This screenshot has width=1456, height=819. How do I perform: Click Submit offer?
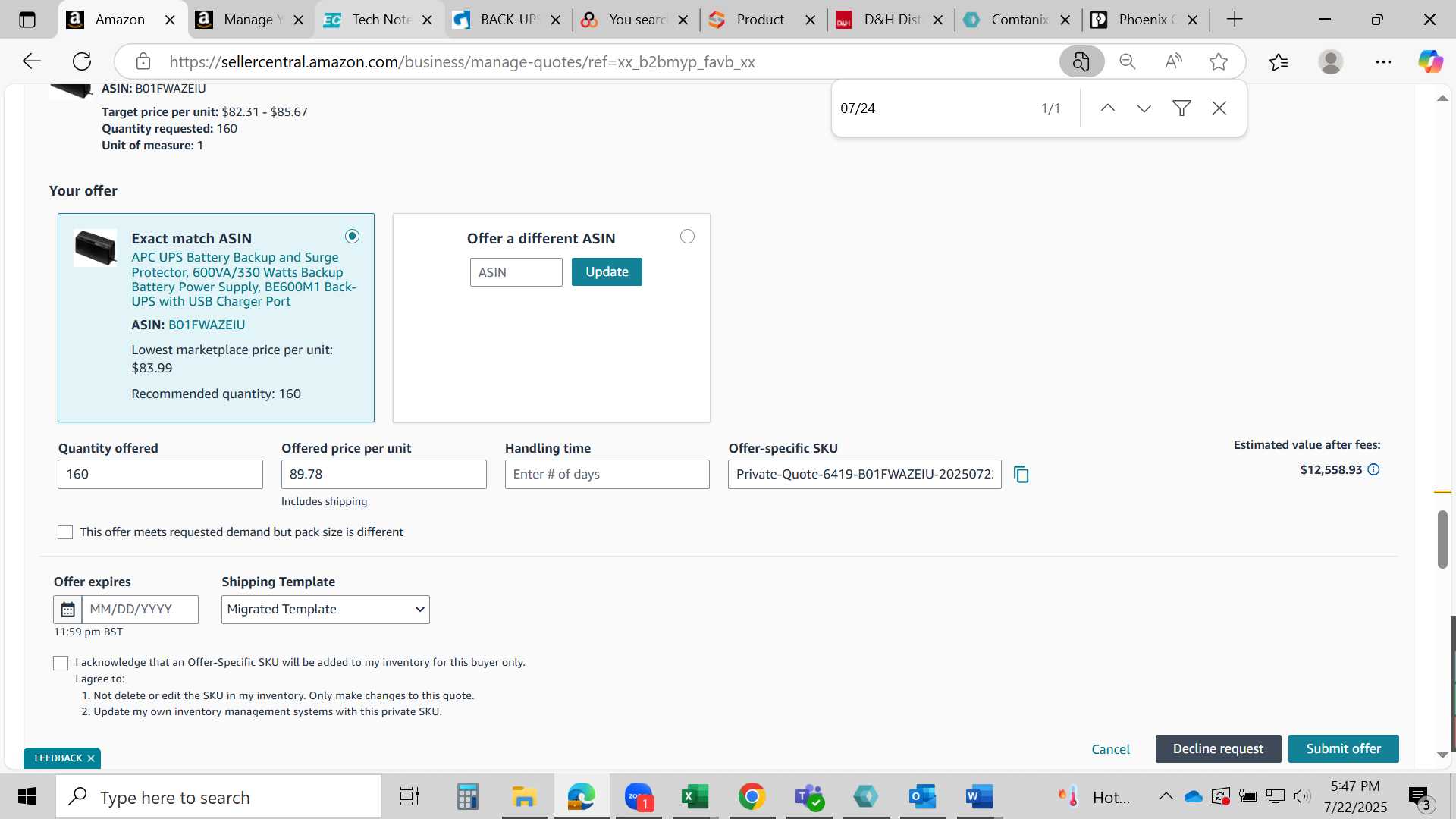[1343, 749]
